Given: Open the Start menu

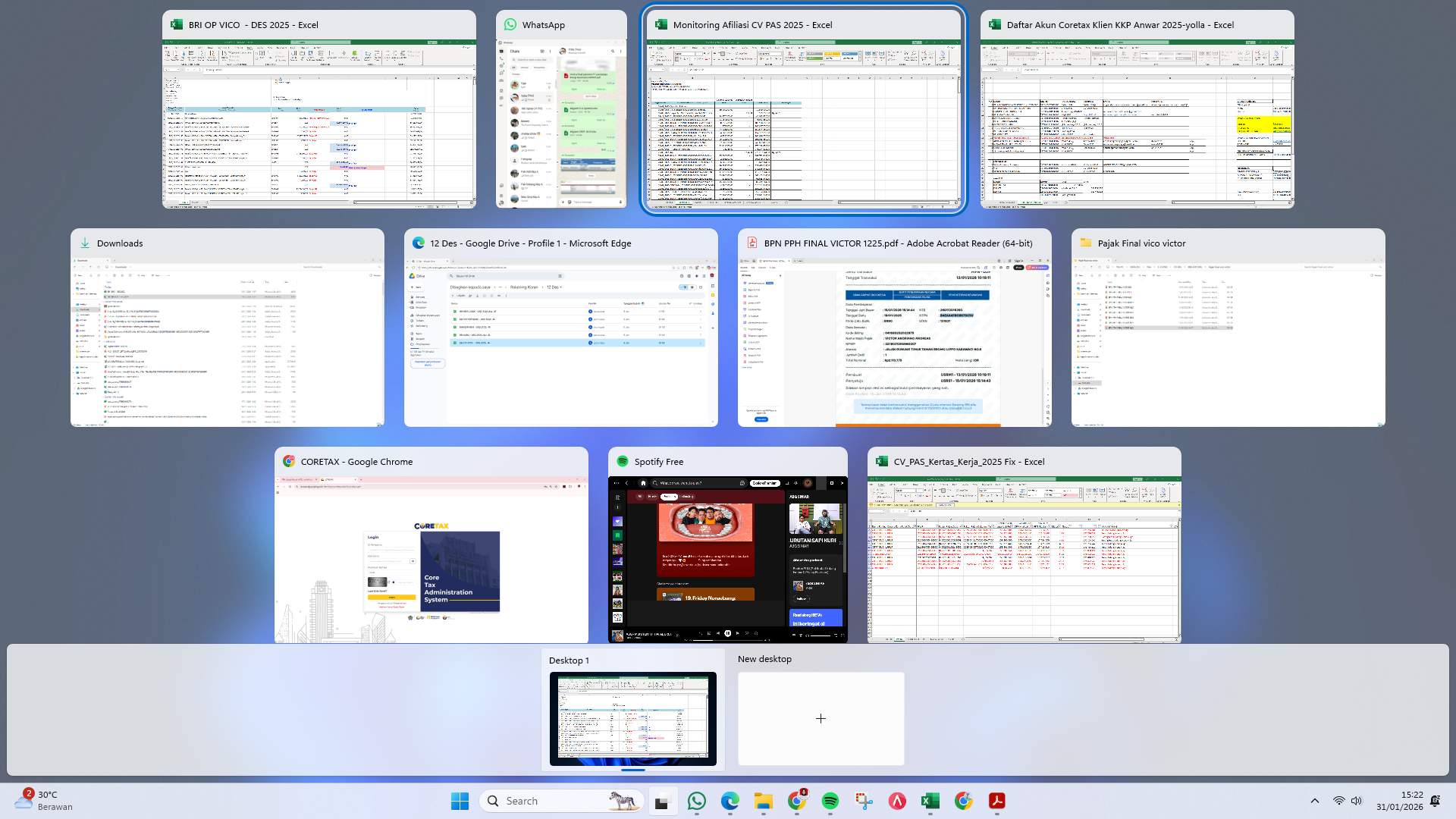Looking at the screenshot, I should click(460, 801).
